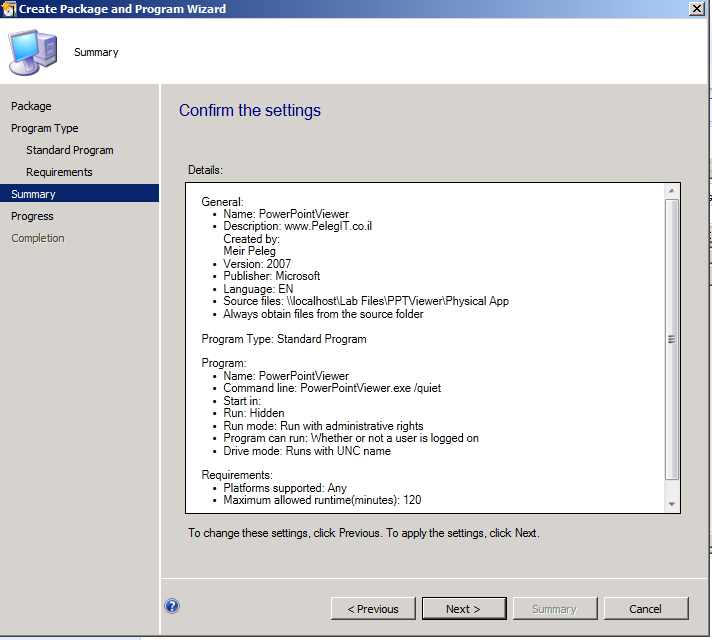Open the Standard Program step

pos(69,150)
